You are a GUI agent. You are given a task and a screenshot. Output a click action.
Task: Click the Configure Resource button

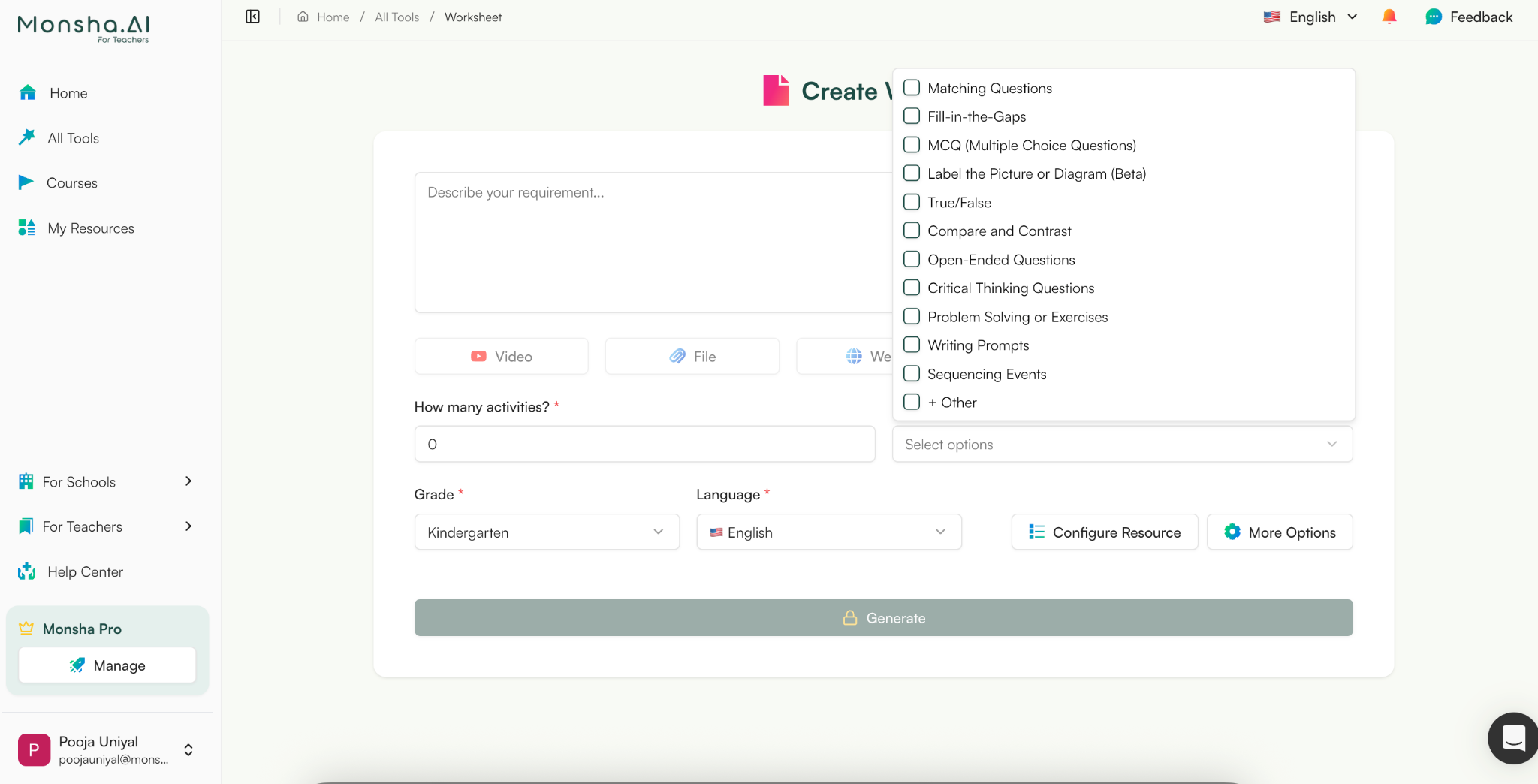[1104, 532]
